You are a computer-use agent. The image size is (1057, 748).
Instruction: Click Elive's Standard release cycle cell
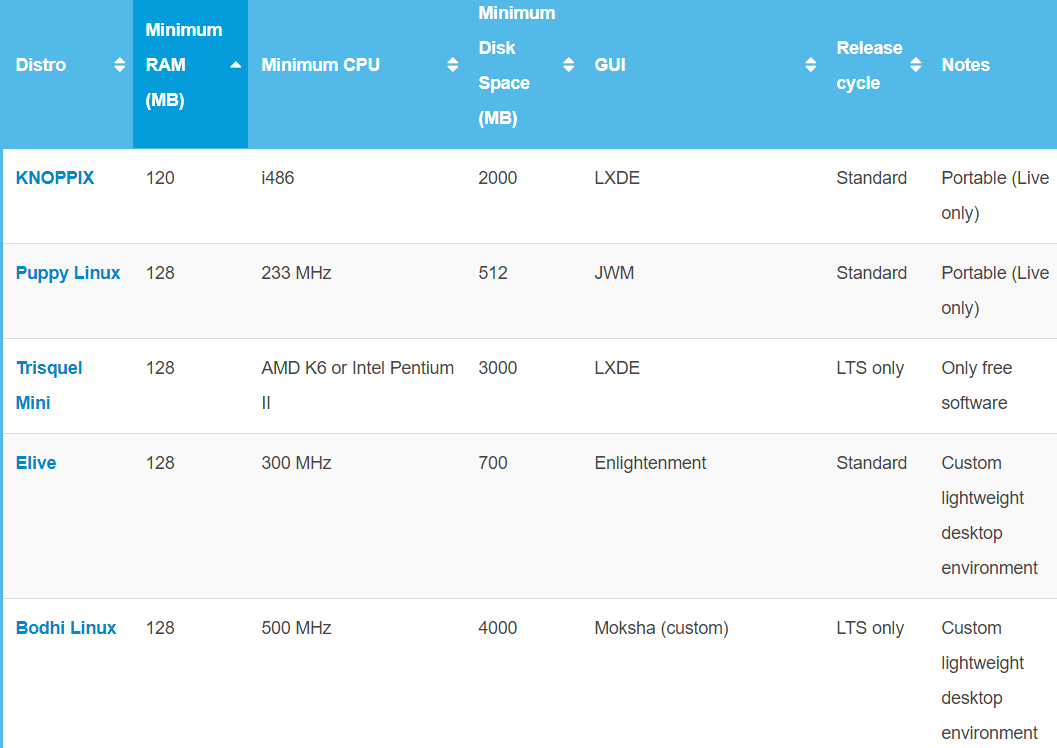pos(872,463)
